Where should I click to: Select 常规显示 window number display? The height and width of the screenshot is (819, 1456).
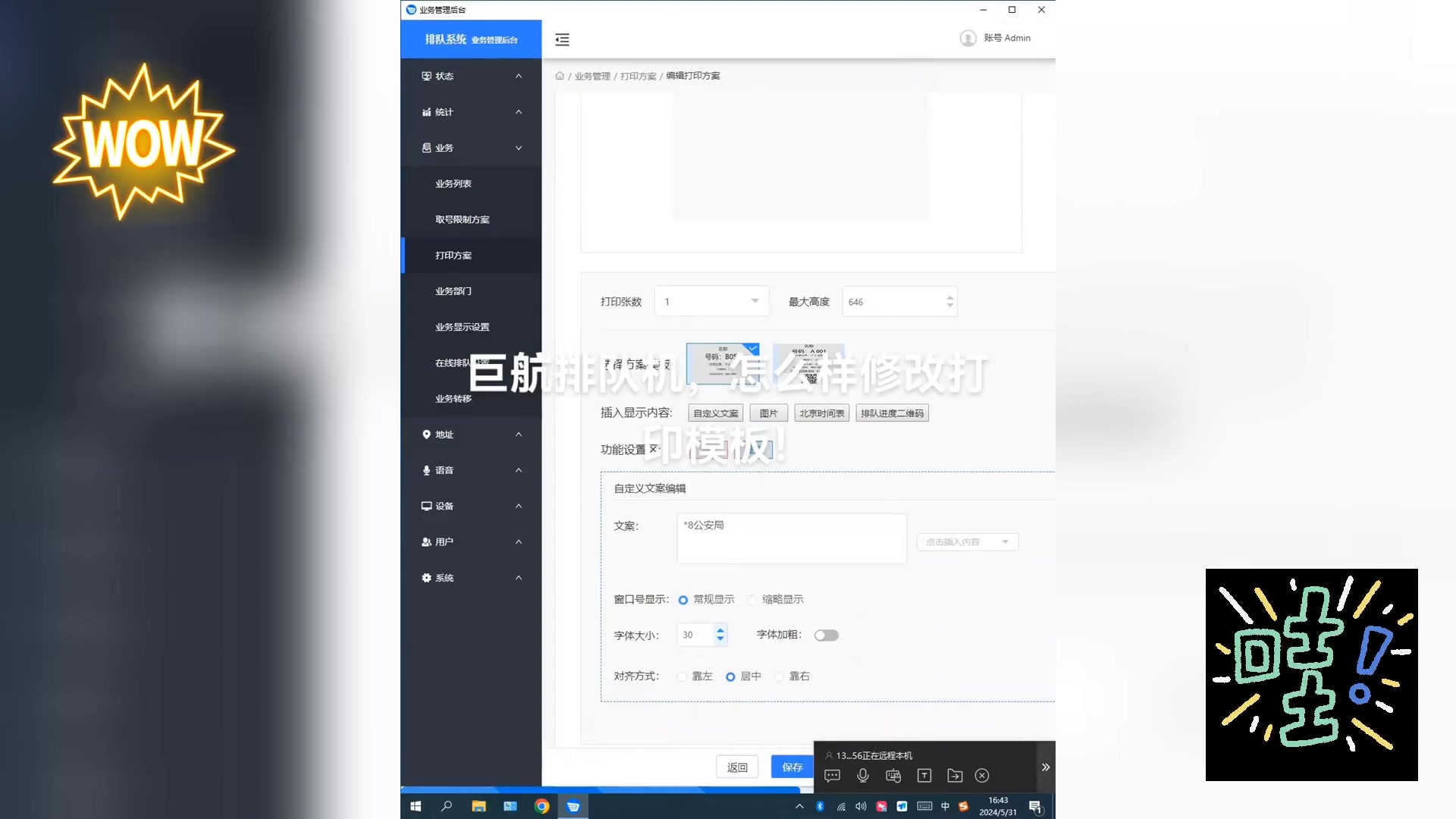(x=683, y=600)
